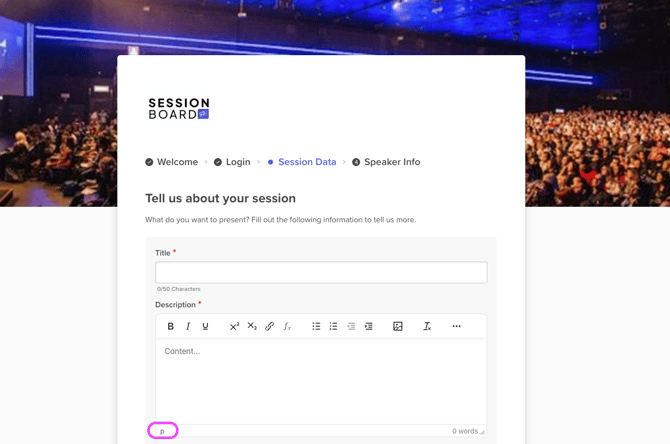Start a bulleted list

(x=316, y=326)
